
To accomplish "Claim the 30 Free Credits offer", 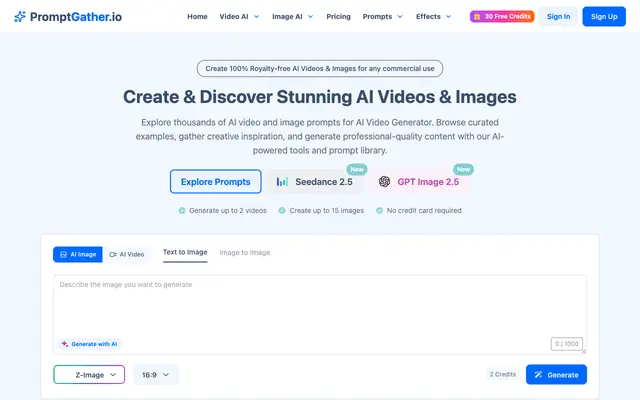I will 502,17.
